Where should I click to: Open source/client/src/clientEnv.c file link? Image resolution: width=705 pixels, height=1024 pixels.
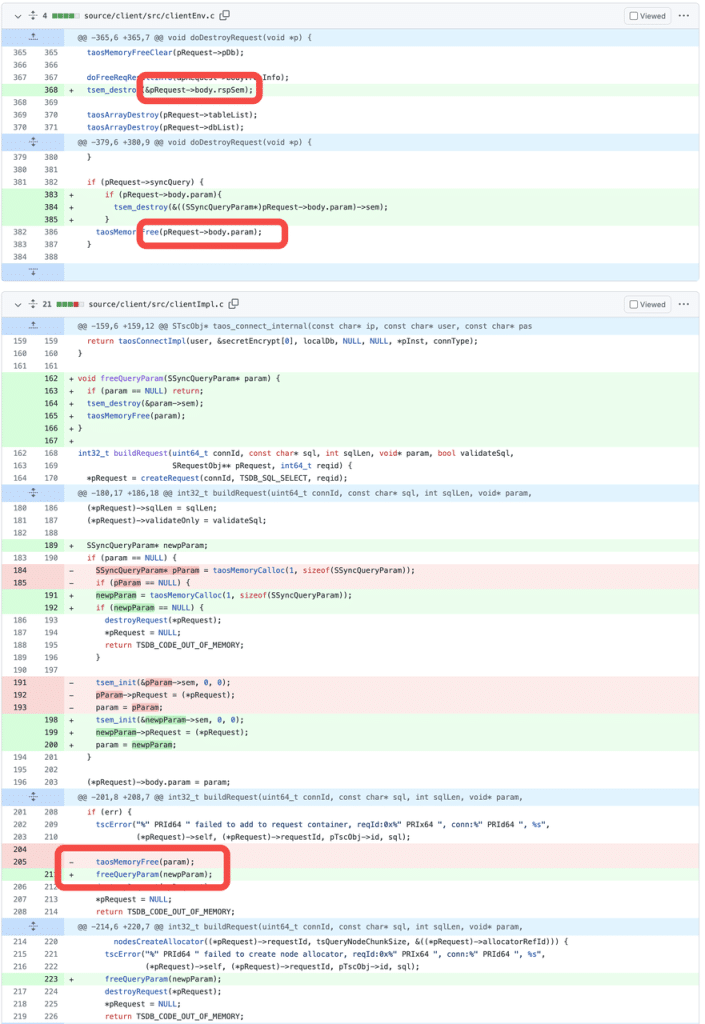click(x=152, y=16)
